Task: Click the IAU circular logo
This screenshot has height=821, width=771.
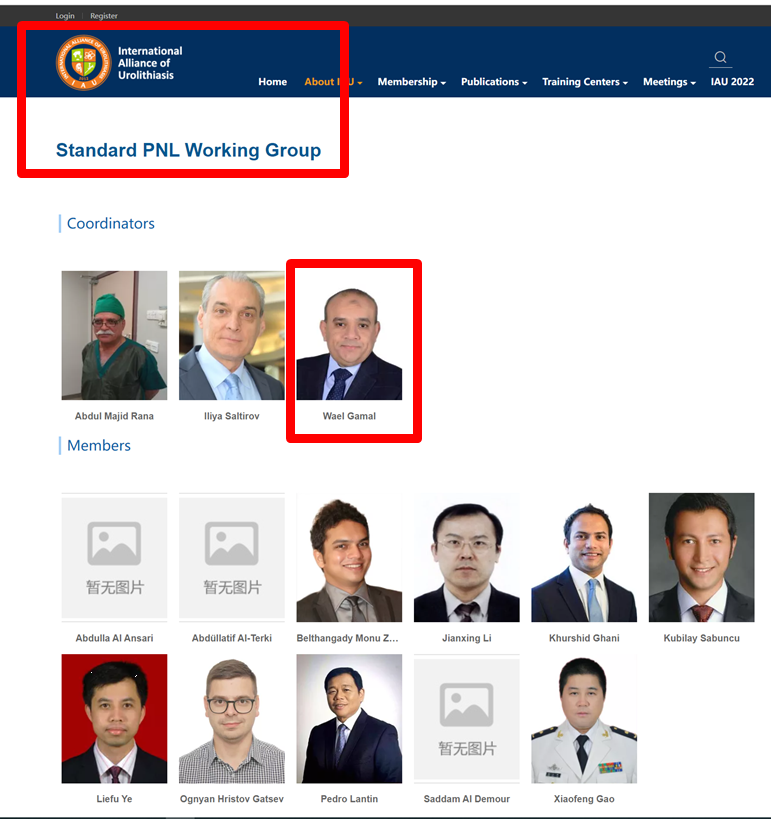Action: (84, 63)
